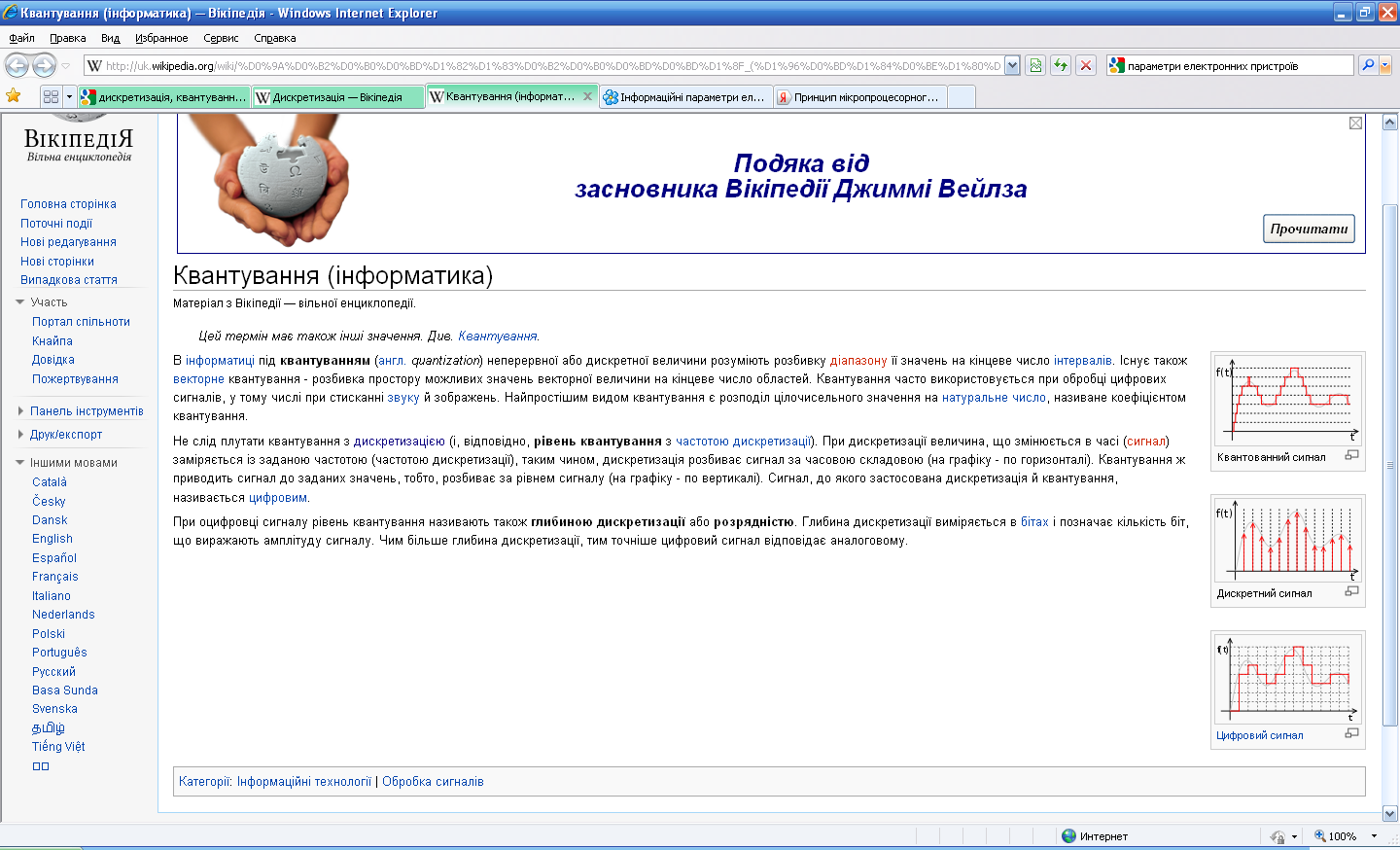Click the Compatibility View icon
Screen dimensions: 1400x850
tap(1035, 65)
